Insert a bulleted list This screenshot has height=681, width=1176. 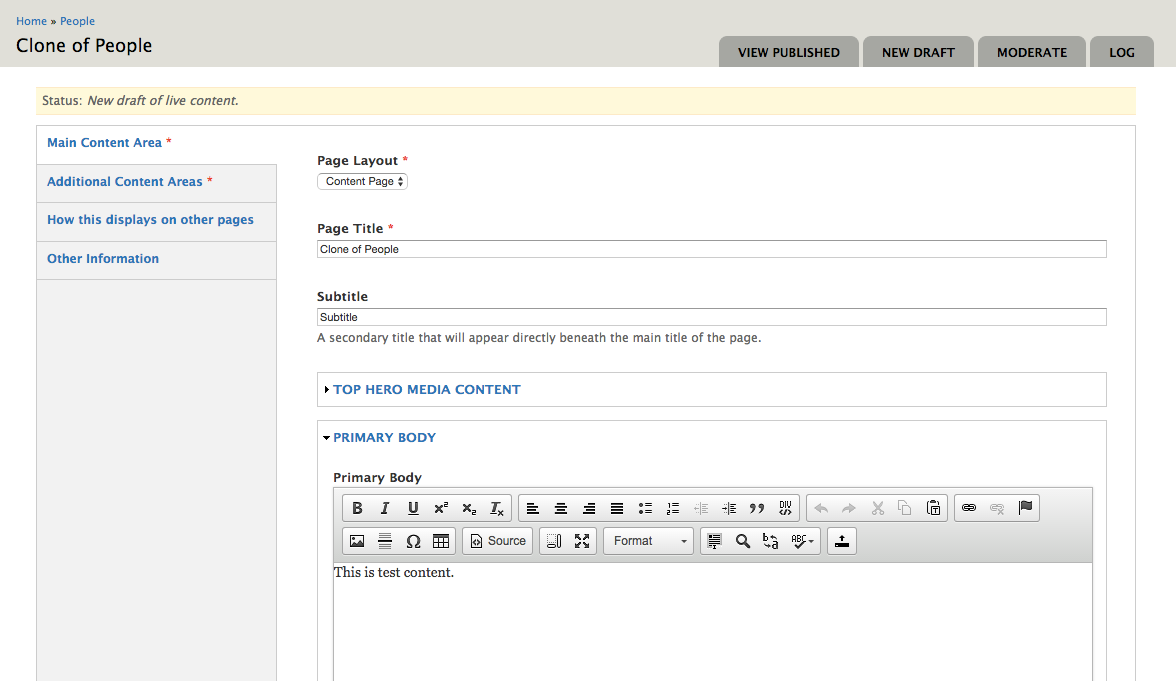coord(645,508)
